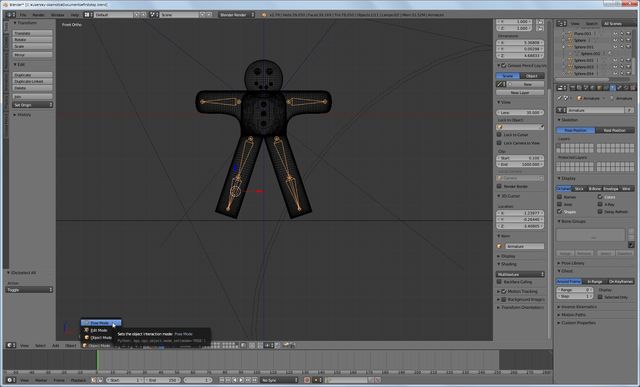Open the World properties tab icon
The width and height of the screenshot is (640, 387).
592,87
